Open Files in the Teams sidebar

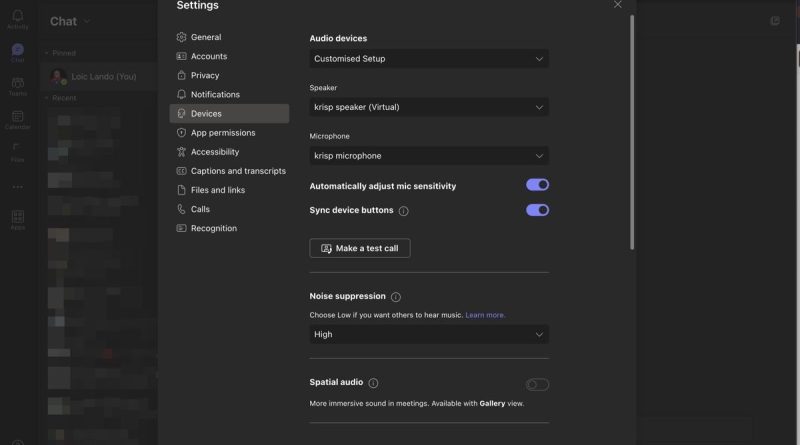coord(17,153)
